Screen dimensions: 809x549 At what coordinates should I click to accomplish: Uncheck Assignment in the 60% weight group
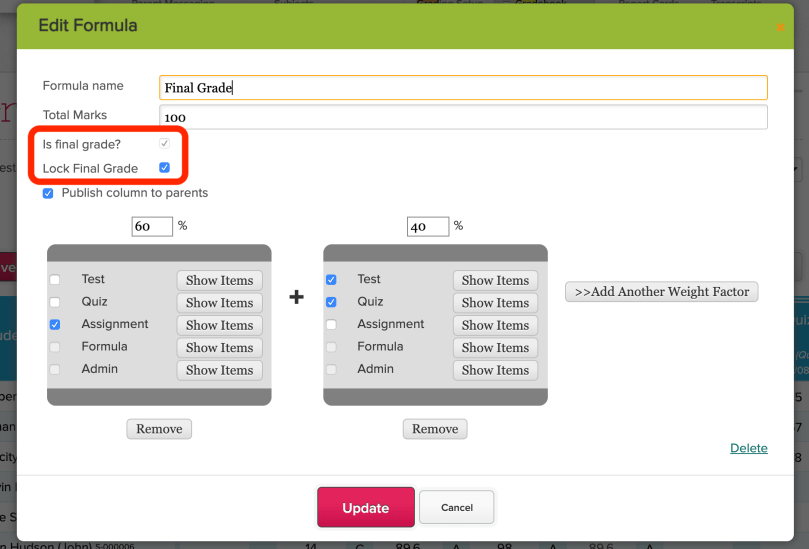55,325
